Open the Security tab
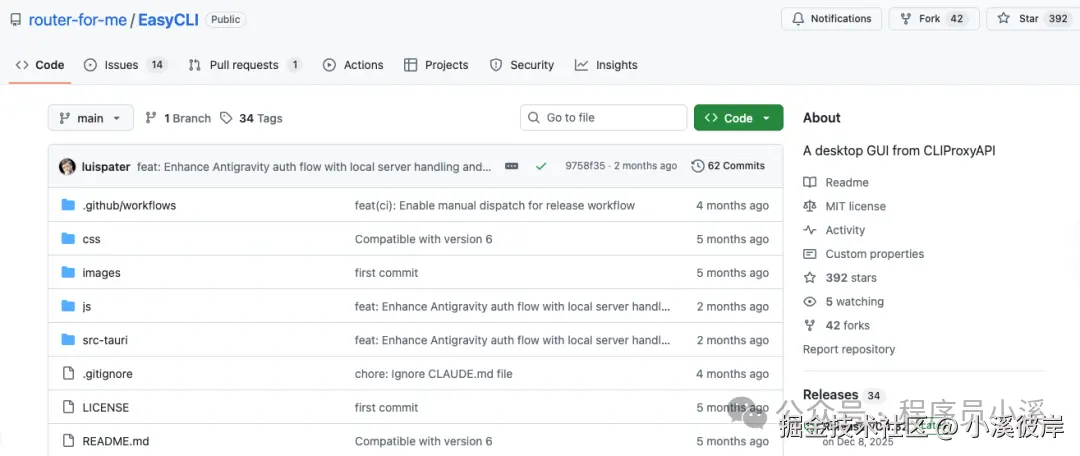The image size is (1080, 456). [521, 65]
